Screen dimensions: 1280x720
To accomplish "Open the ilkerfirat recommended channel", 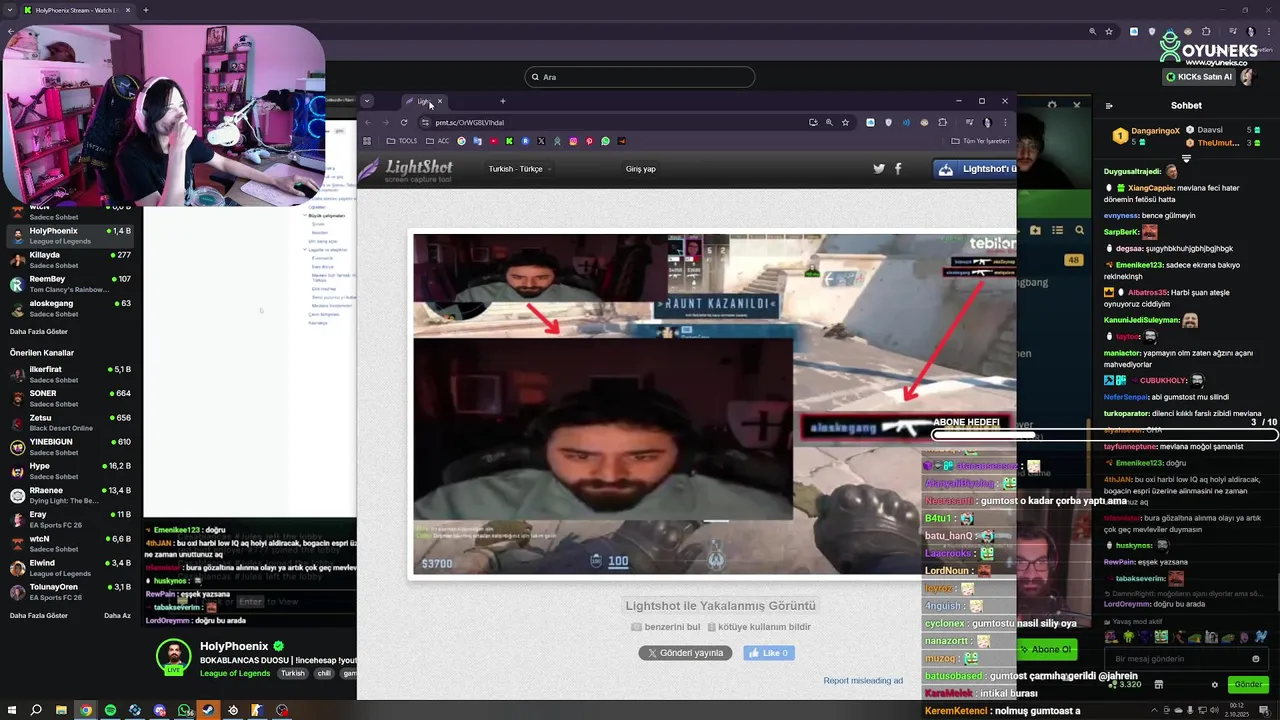I will [x=71, y=374].
